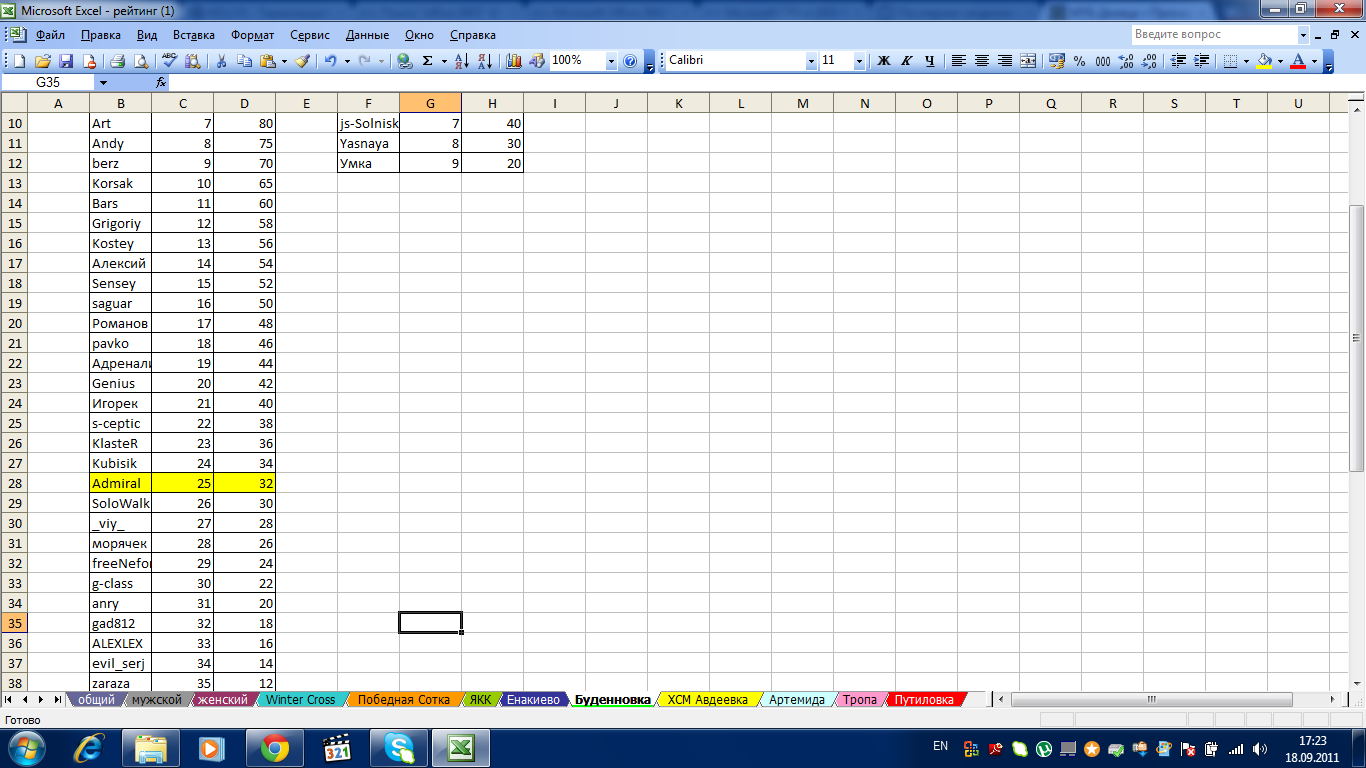Select the Admiral cell in column B

(x=120, y=483)
